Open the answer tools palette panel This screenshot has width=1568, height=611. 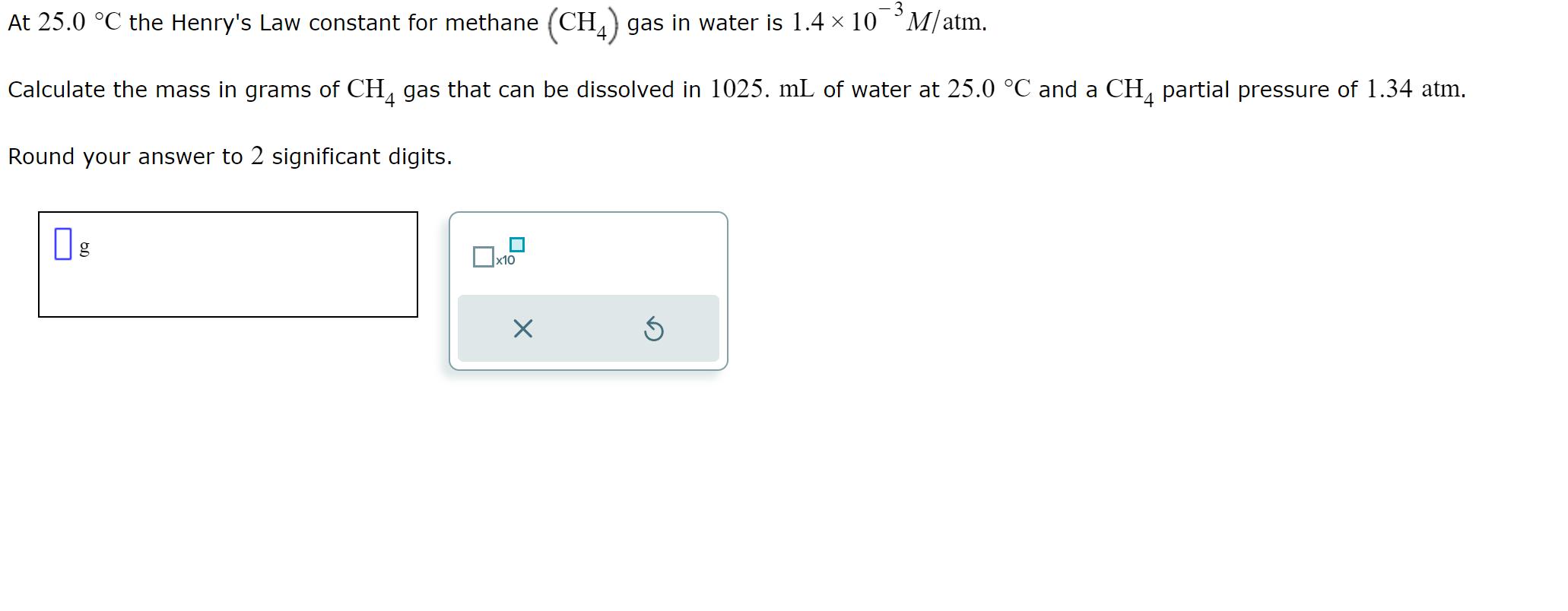587,290
